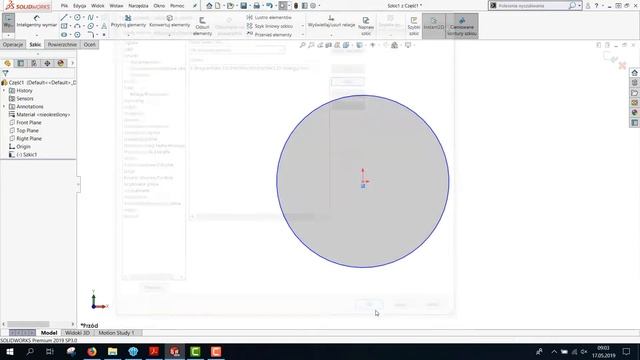
Task: Open the Line tool dropdown arrow
Action: click(x=70, y=18)
